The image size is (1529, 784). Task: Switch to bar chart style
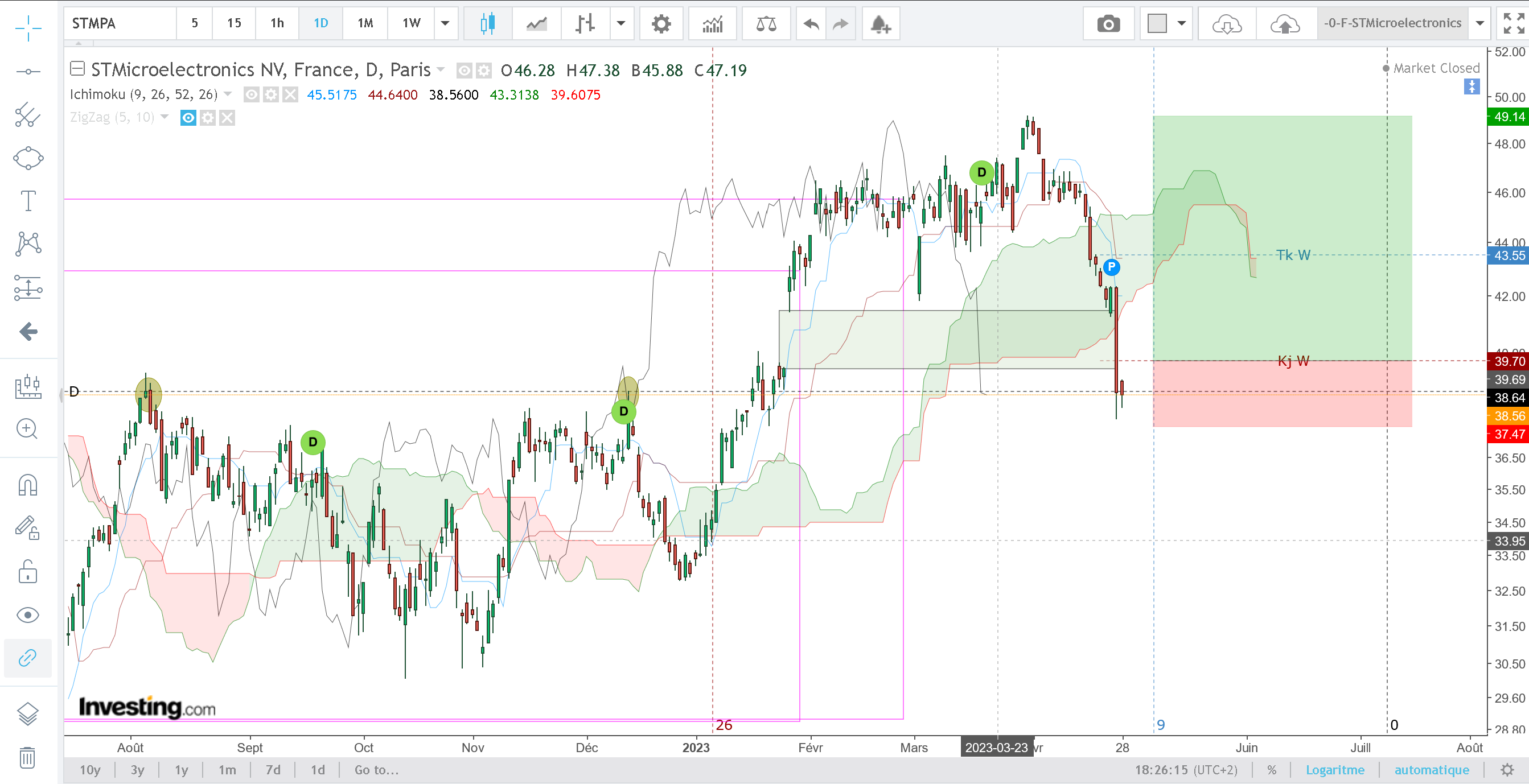tap(585, 24)
